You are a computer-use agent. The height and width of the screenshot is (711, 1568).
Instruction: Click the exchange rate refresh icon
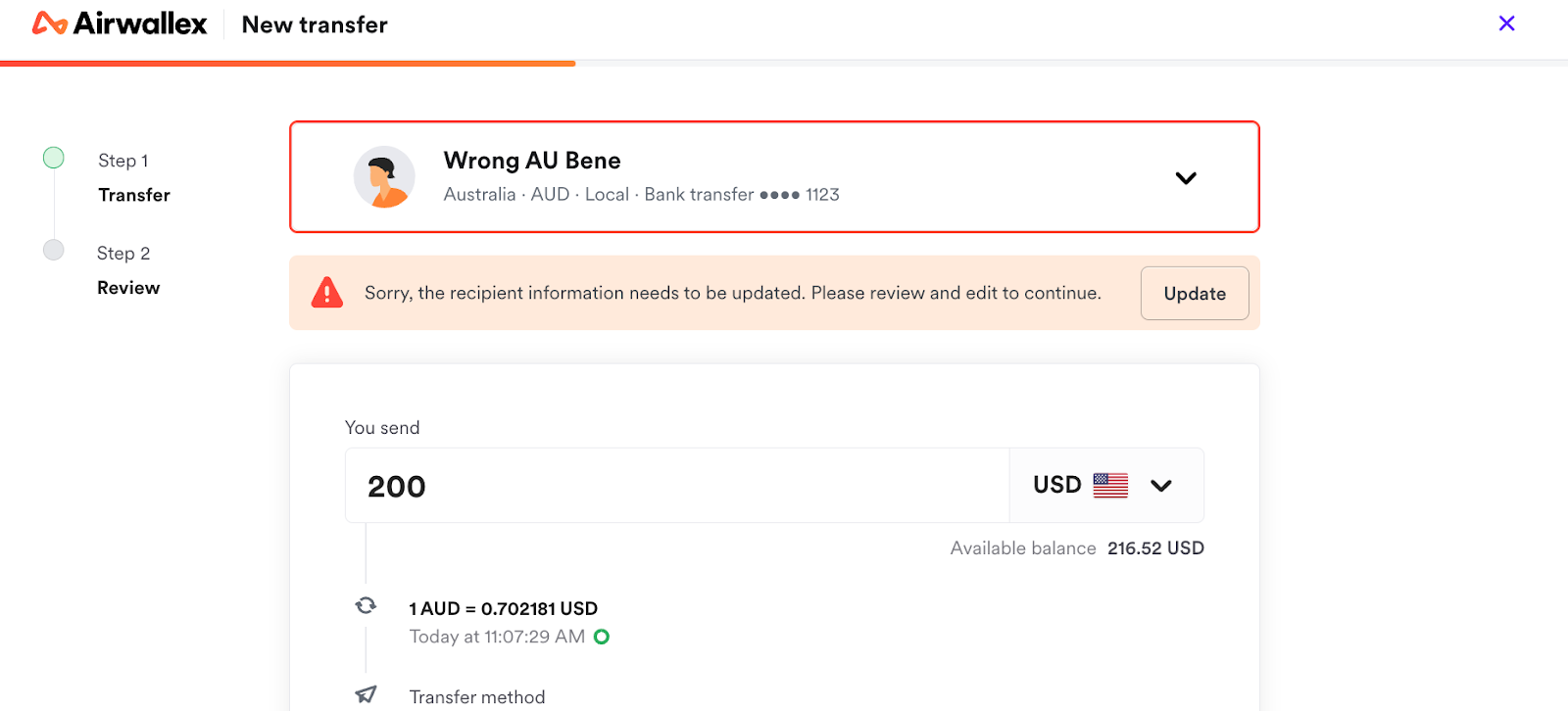click(366, 606)
